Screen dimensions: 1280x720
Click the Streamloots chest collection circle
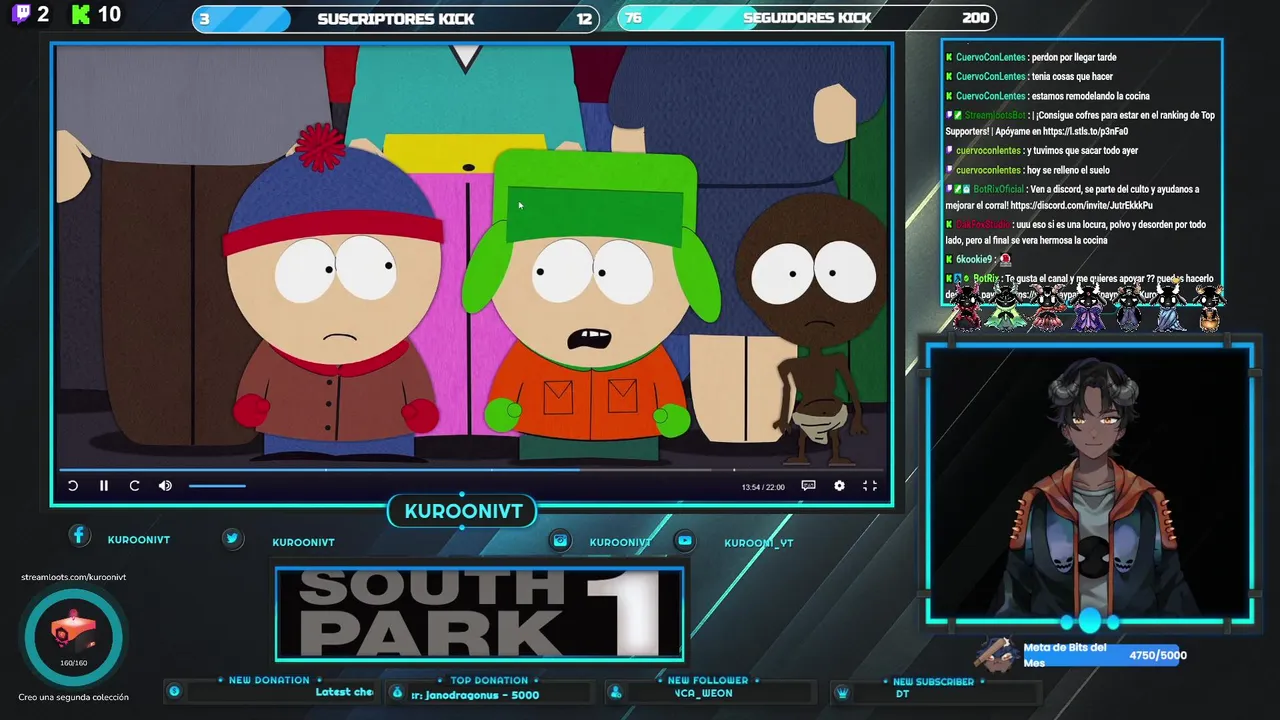click(x=74, y=637)
